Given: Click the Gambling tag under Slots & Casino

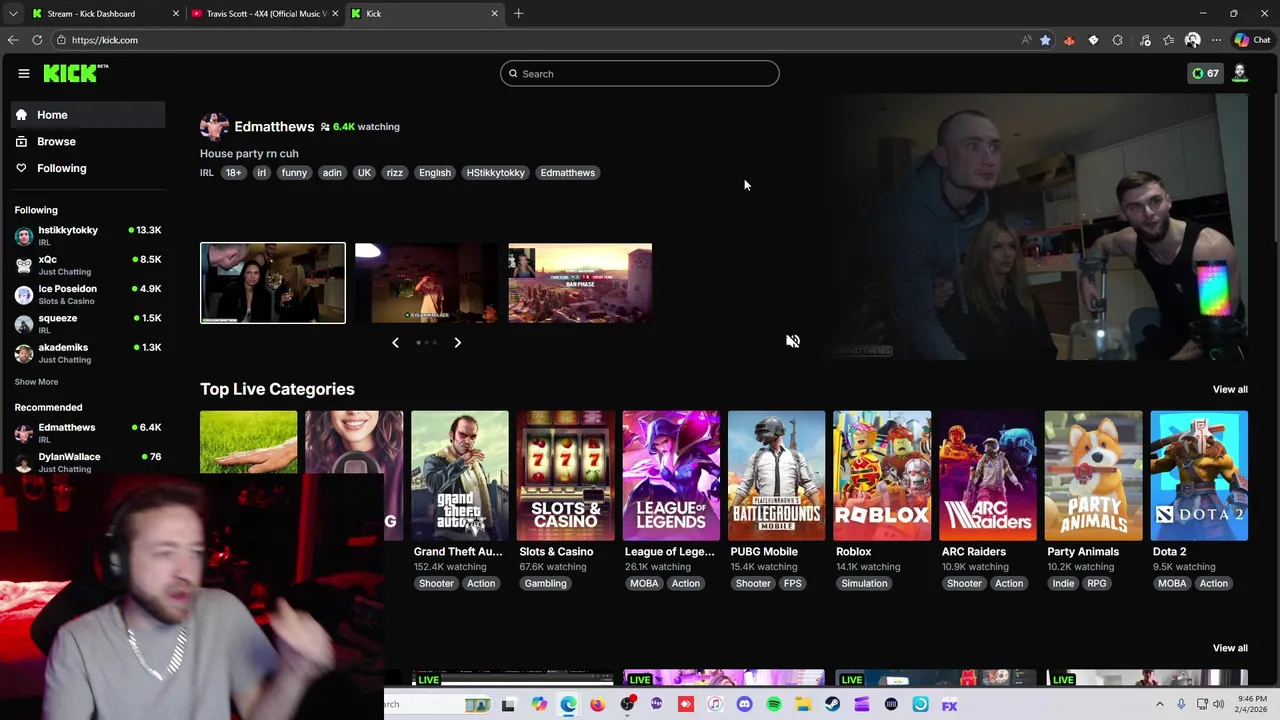Looking at the screenshot, I should 545,583.
